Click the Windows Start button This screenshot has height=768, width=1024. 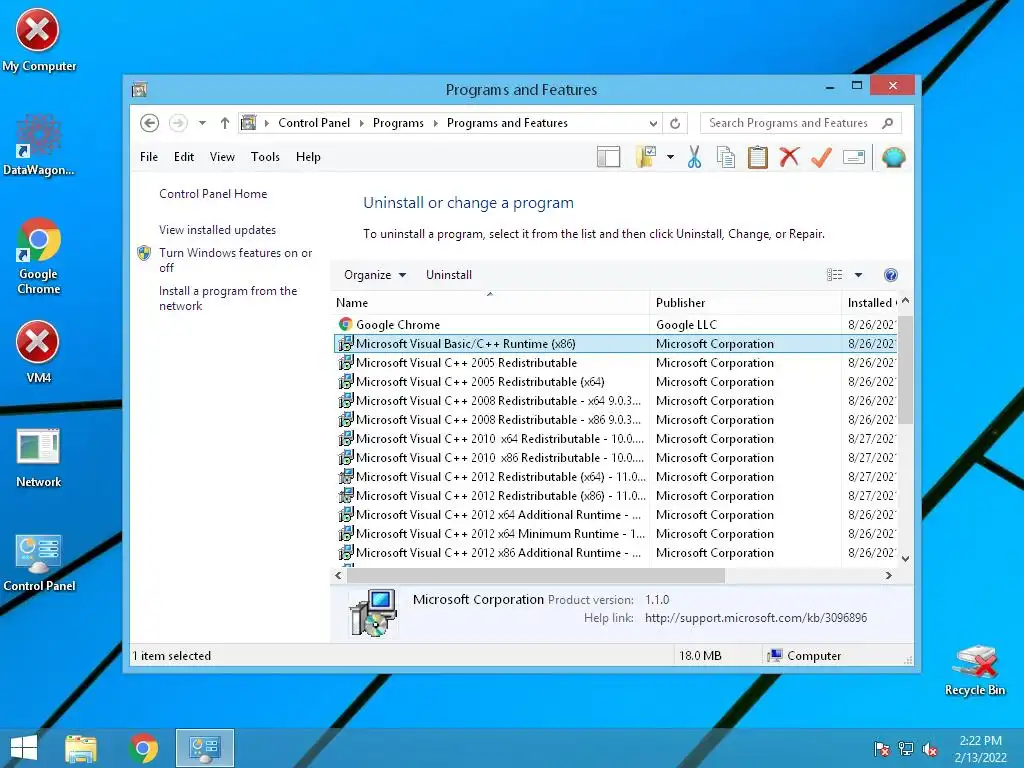pyautogui.click(x=24, y=748)
